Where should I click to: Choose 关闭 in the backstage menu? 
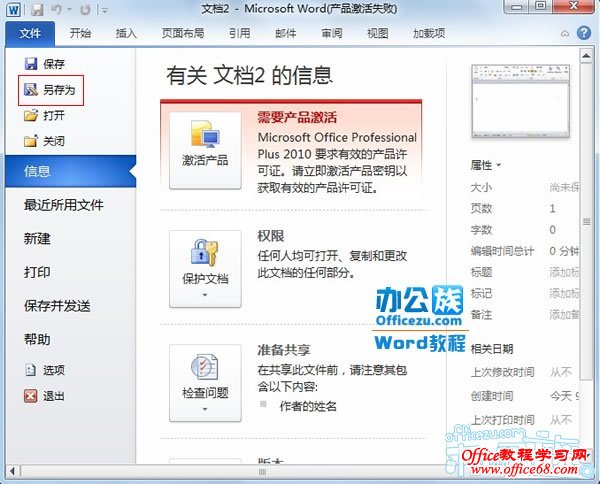[x=45, y=141]
